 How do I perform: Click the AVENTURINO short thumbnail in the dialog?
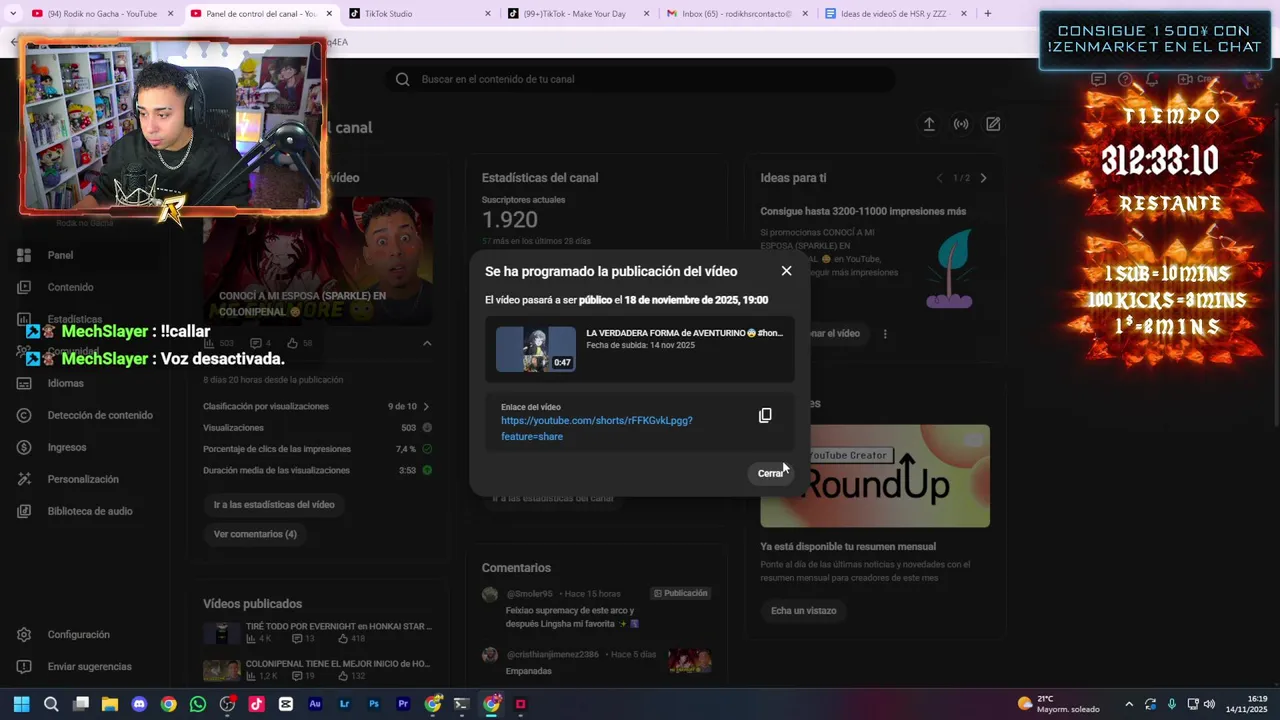point(536,349)
